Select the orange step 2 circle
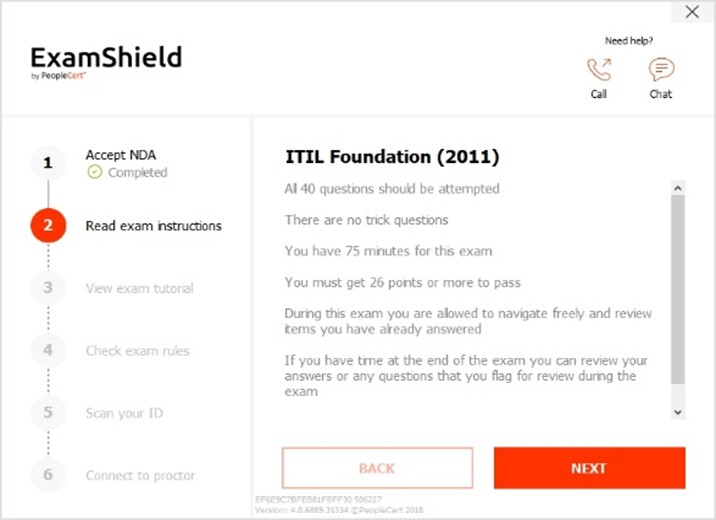This screenshot has width=716, height=520. pyautogui.click(x=48, y=225)
